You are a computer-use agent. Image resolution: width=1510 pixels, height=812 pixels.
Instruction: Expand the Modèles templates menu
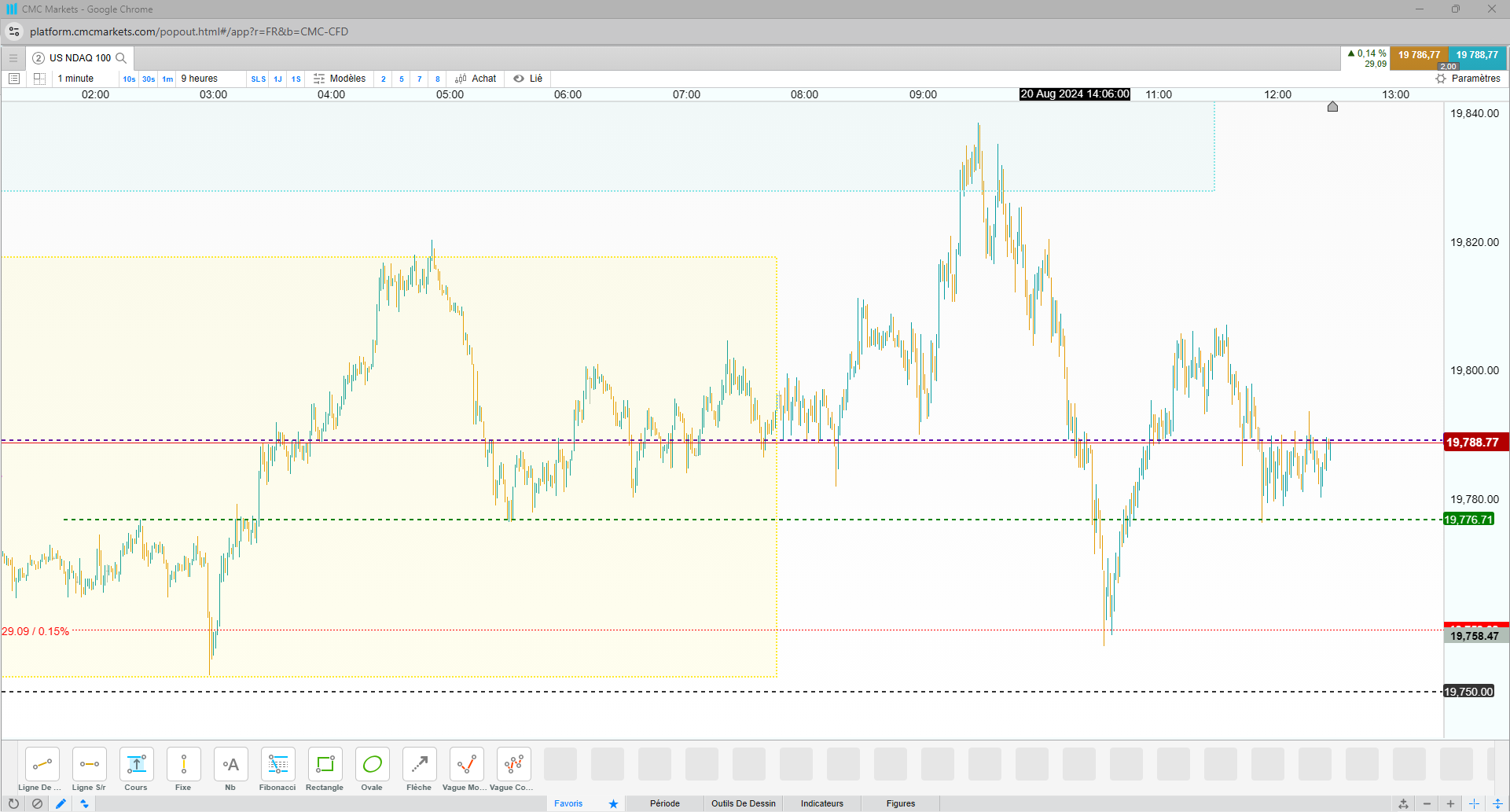pyautogui.click(x=340, y=79)
